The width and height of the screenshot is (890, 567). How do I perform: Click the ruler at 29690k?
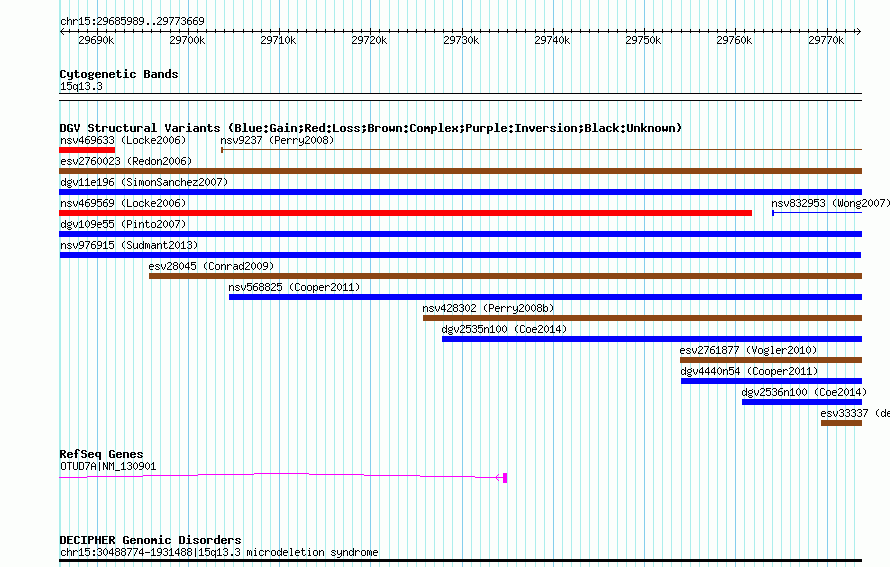[x=96, y=40]
